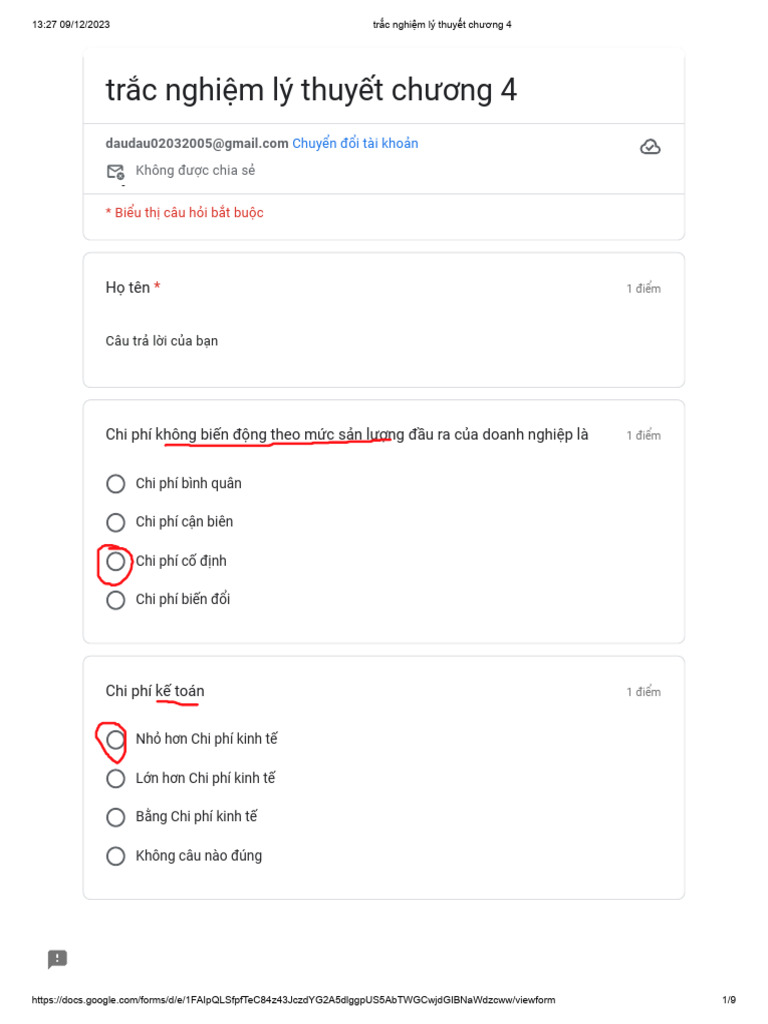Select 'Chi phí cận biên' radio option

pos(116,522)
